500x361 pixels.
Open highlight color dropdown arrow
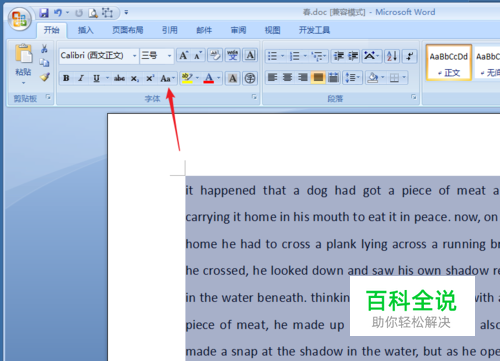(x=197, y=78)
